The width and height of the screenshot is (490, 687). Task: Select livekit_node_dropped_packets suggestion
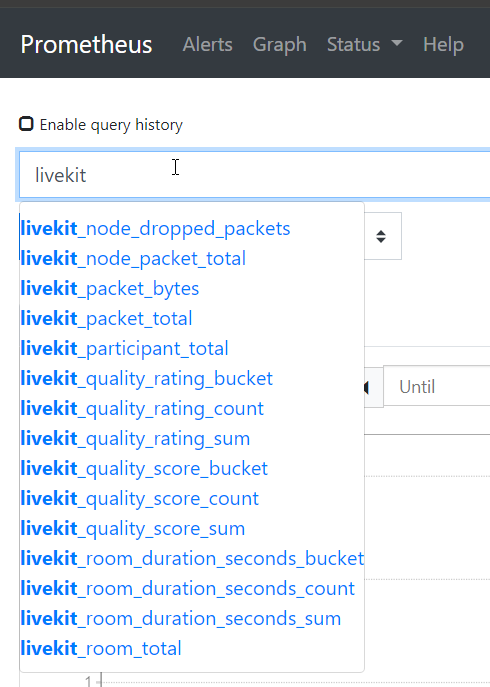tap(192, 229)
